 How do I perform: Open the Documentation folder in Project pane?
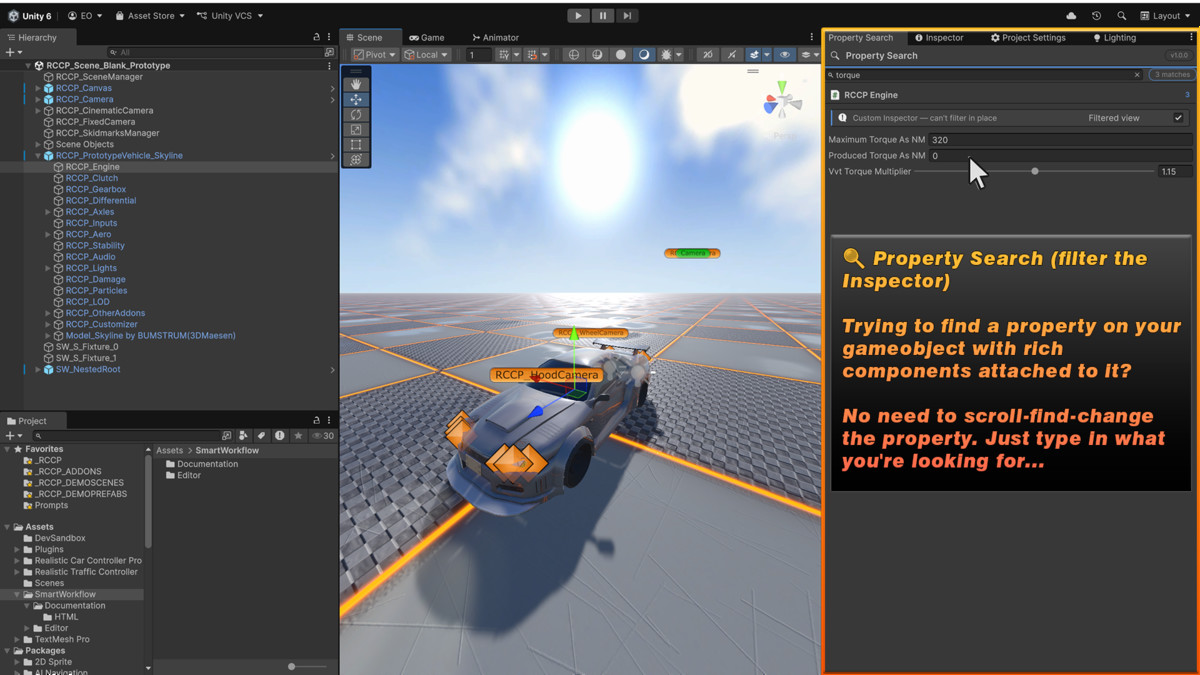point(207,464)
